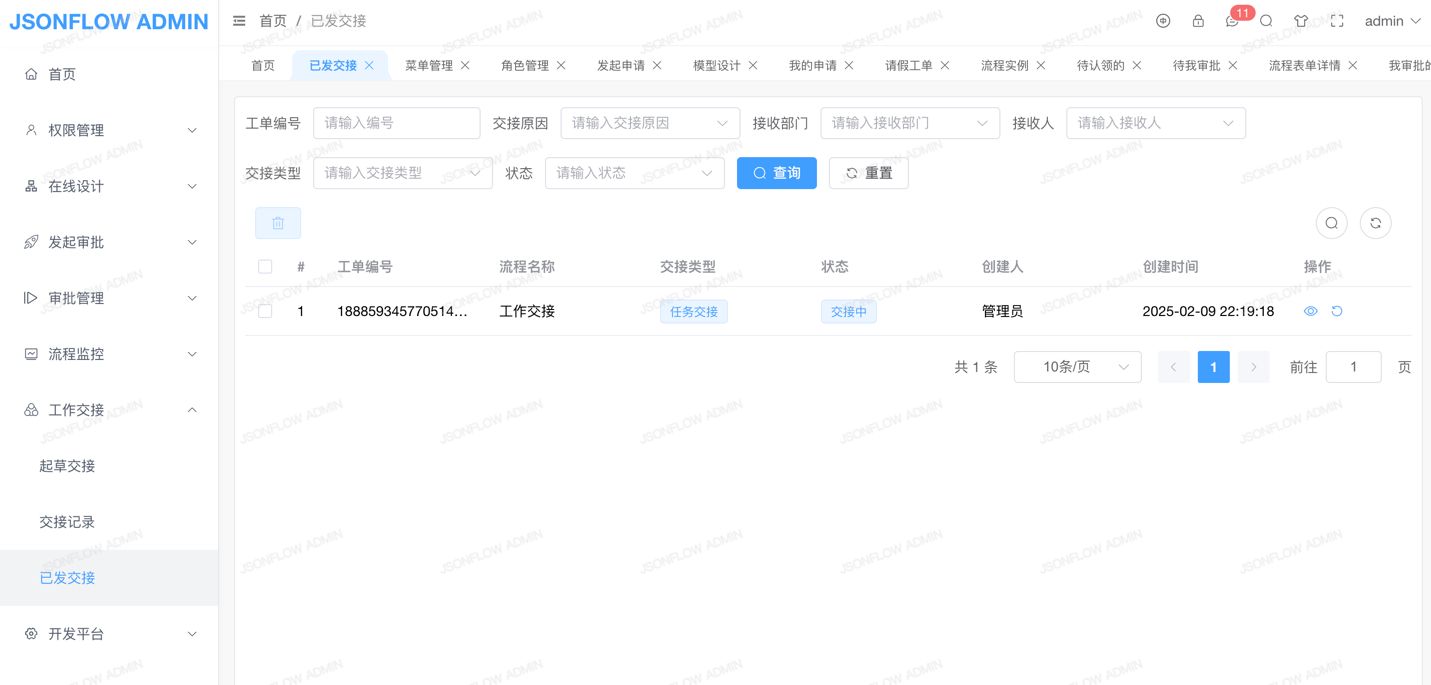Click the 工单编号 input field
Screen dimensions: 1431x685
pos(396,123)
